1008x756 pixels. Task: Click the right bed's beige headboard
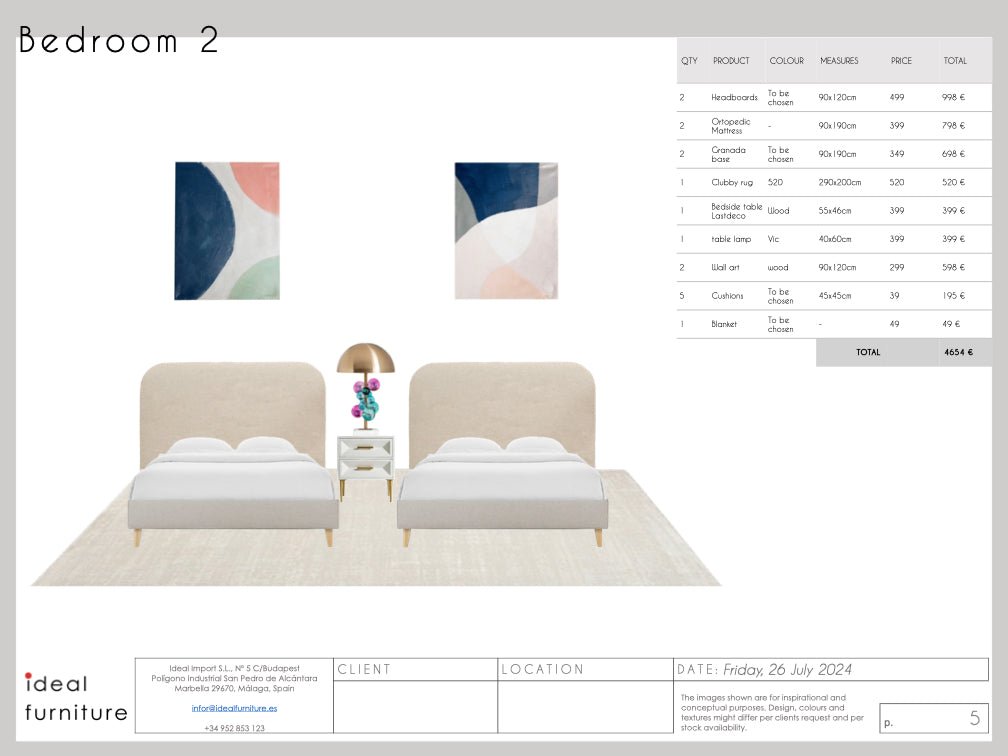pos(502,400)
